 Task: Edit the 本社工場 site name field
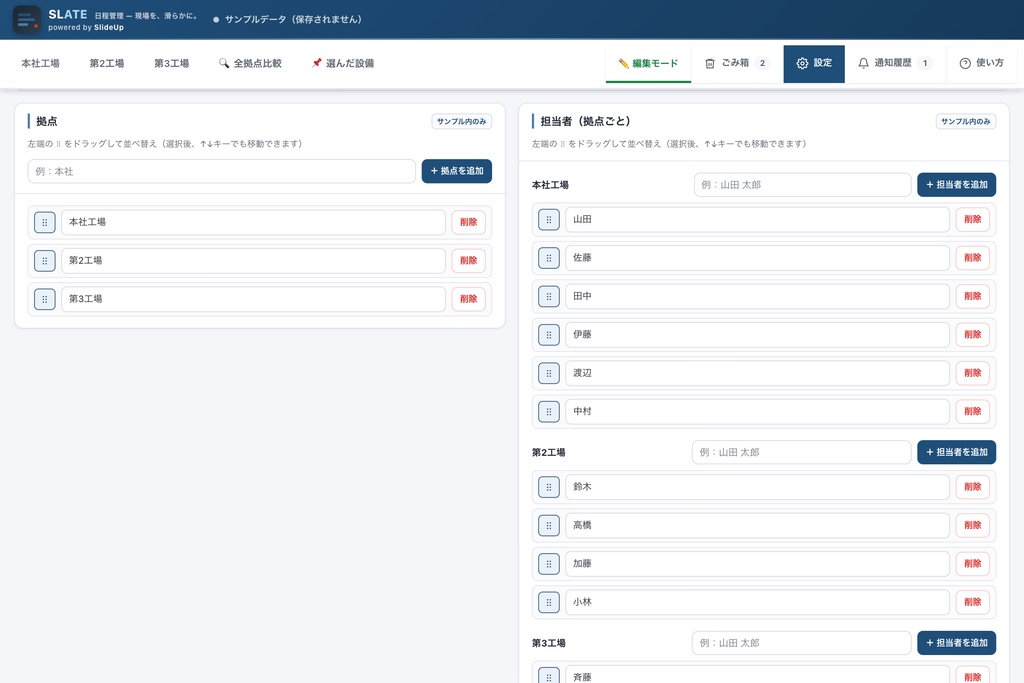(253, 222)
